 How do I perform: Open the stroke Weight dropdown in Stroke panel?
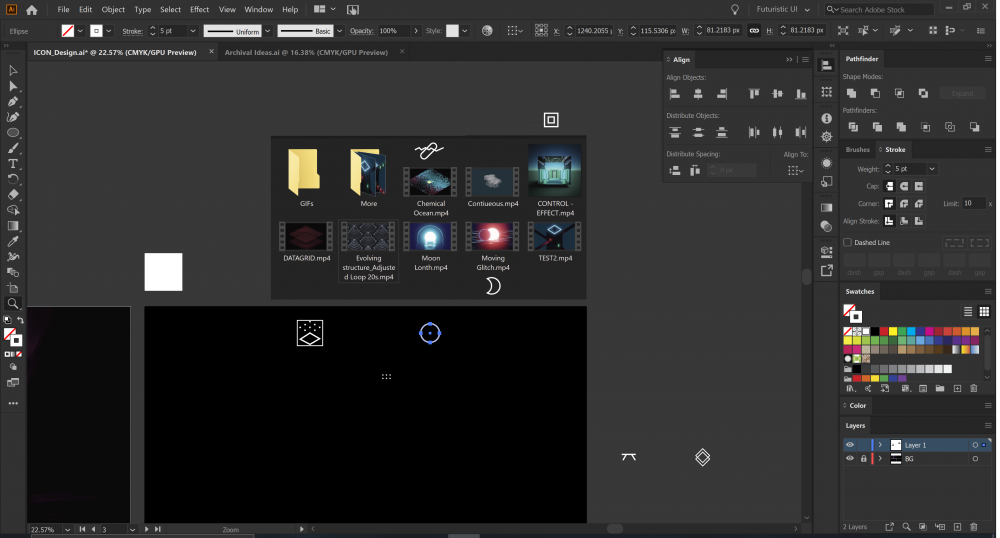932,169
